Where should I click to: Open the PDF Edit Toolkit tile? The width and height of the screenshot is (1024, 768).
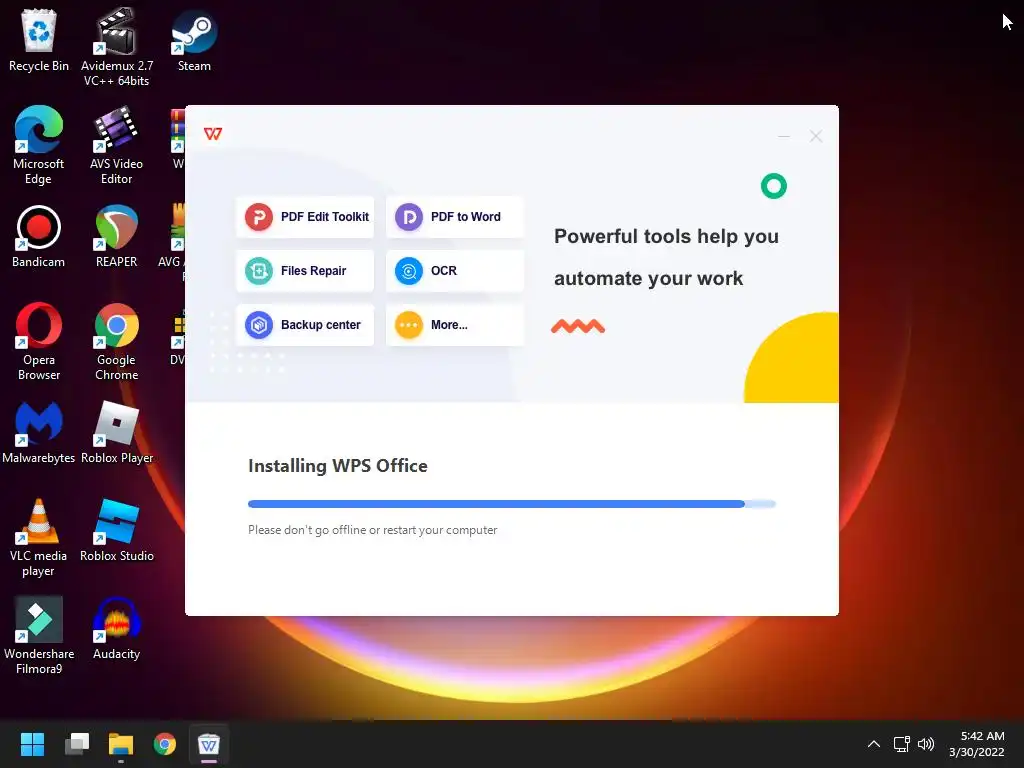305,217
